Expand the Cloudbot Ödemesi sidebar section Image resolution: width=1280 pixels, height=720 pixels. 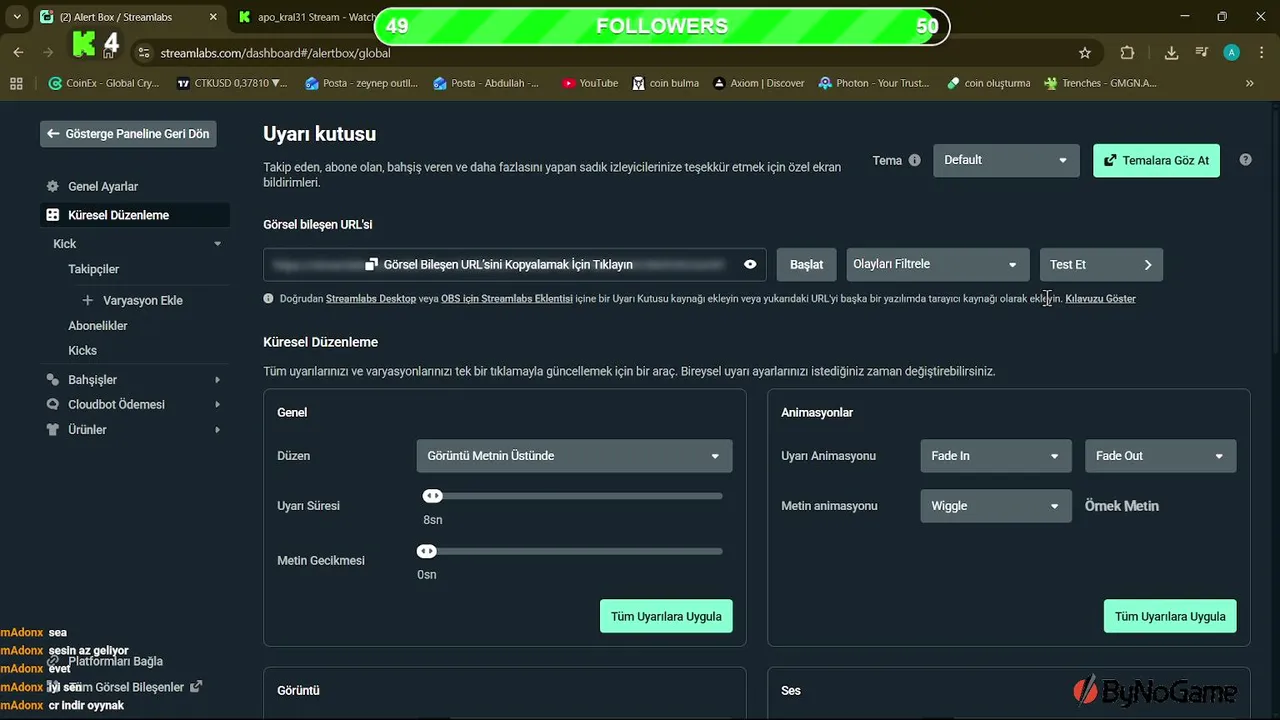pyautogui.click(x=218, y=405)
